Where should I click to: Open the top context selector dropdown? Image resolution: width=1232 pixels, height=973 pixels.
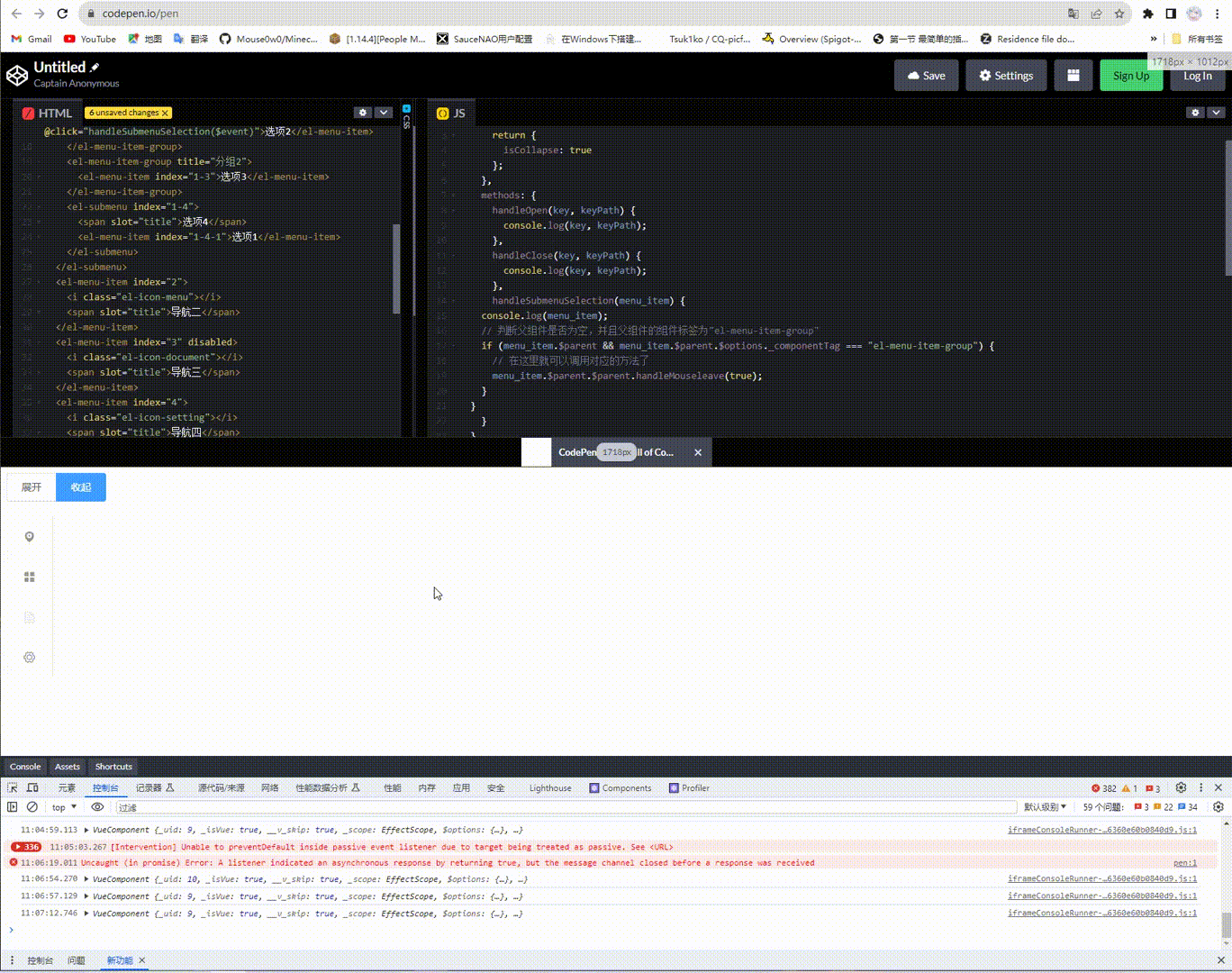click(64, 807)
